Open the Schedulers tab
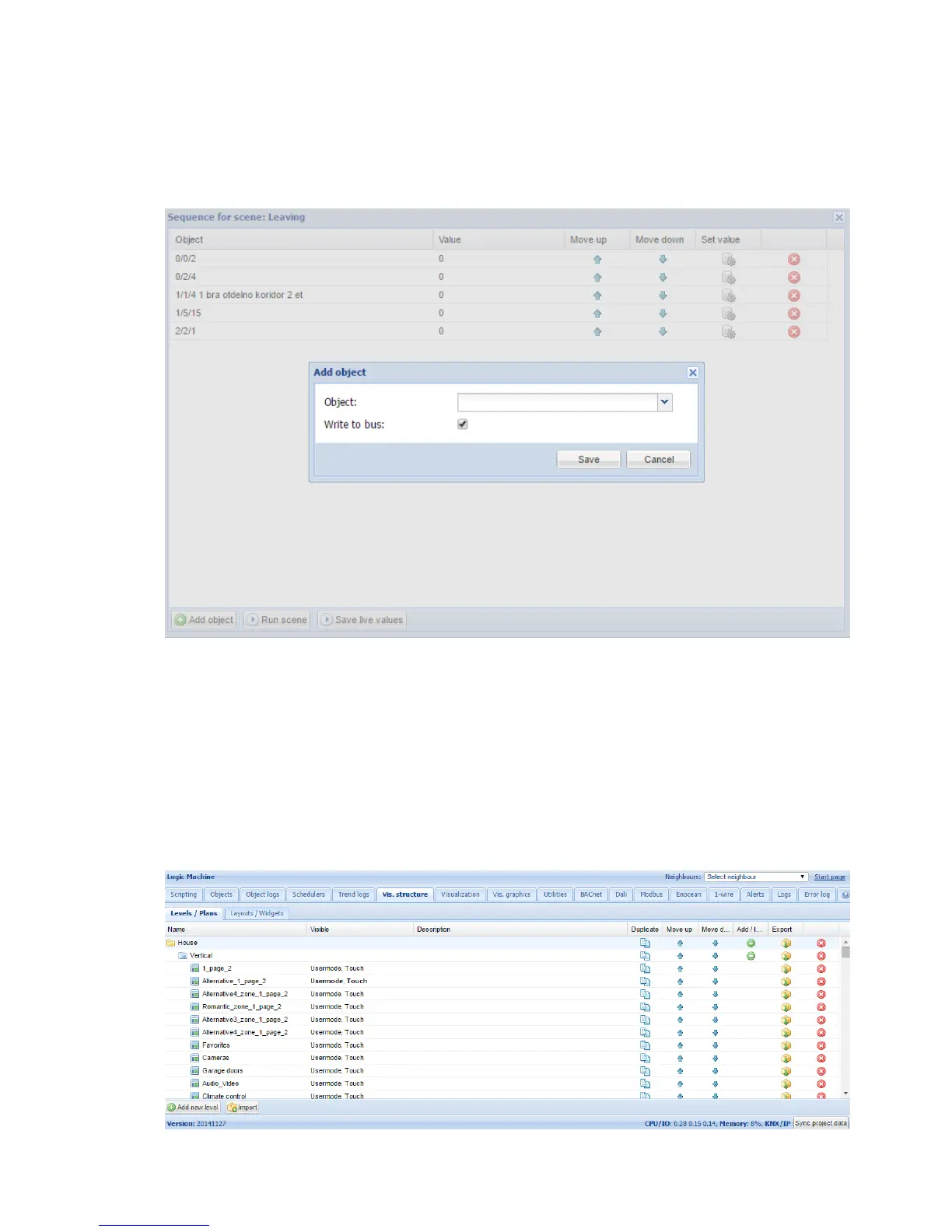 (309, 894)
